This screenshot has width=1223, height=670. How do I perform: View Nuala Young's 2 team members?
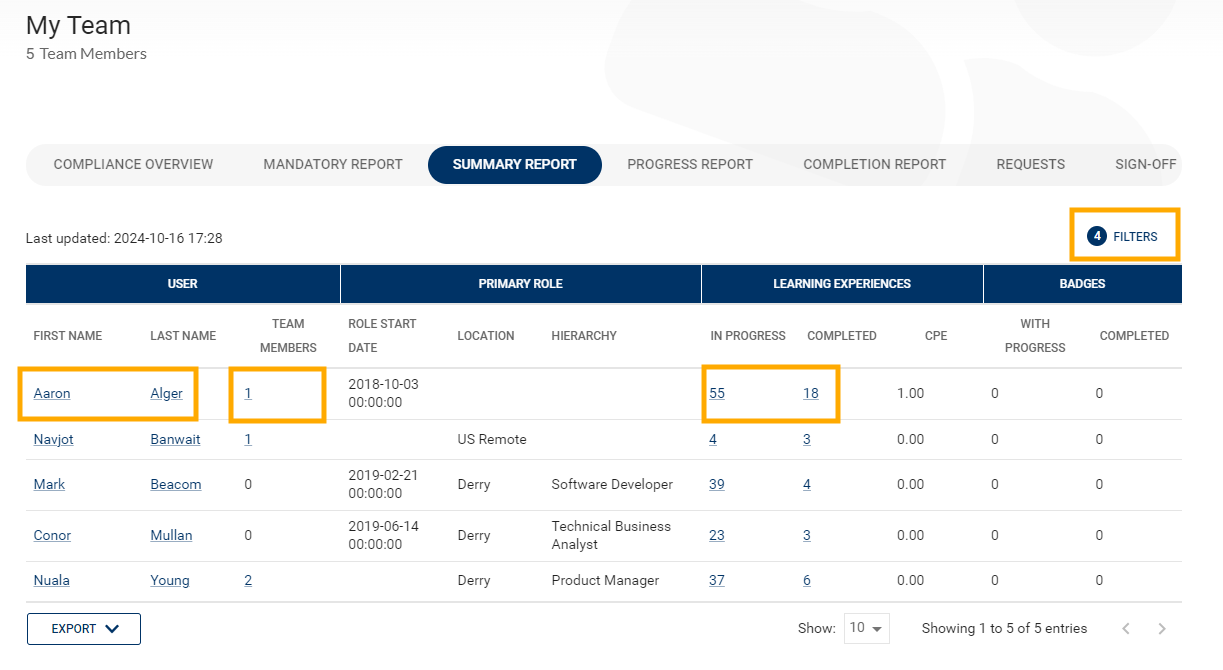[x=248, y=581]
